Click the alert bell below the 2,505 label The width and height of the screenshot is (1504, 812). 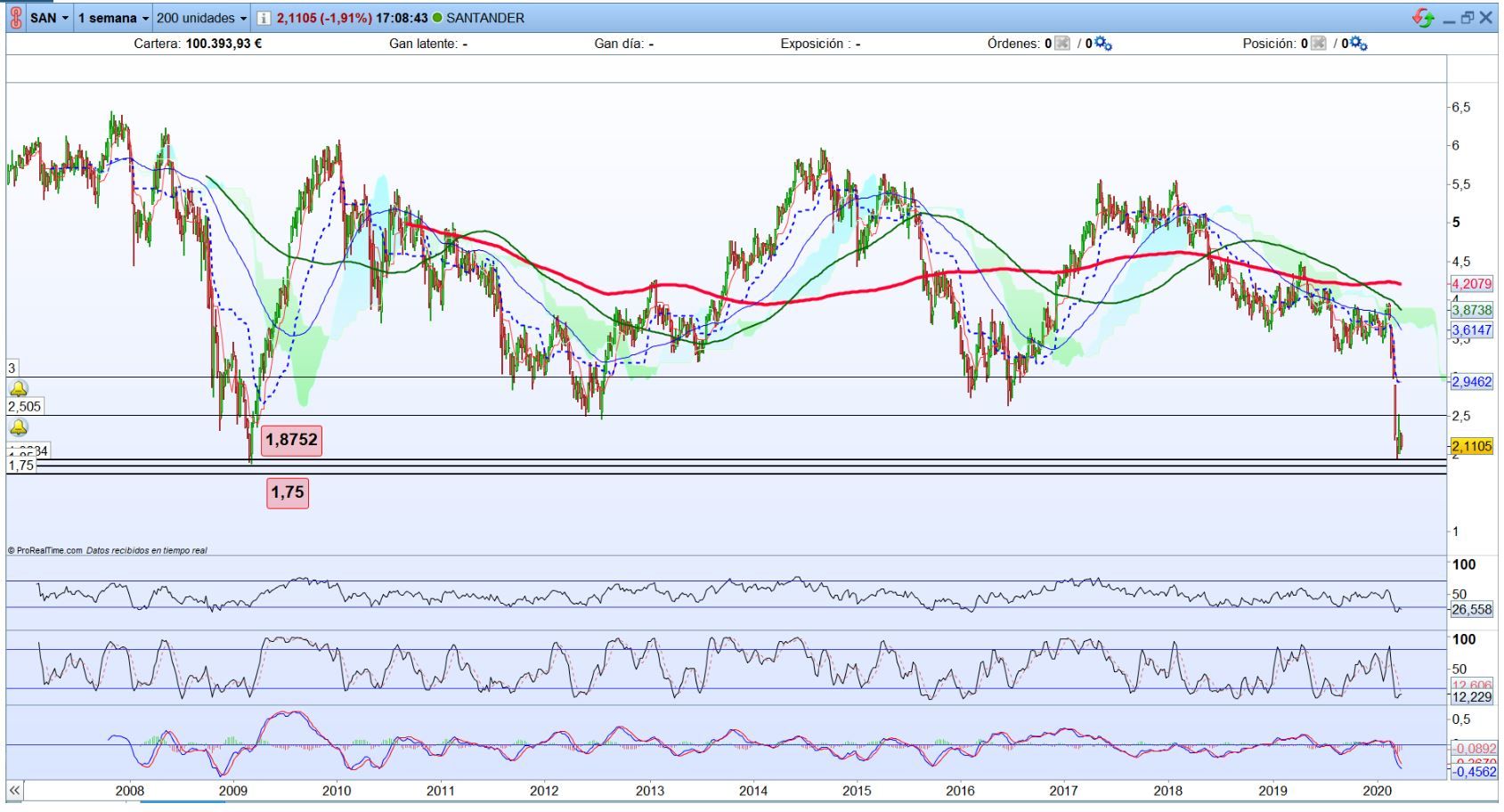tap(18, 427)
